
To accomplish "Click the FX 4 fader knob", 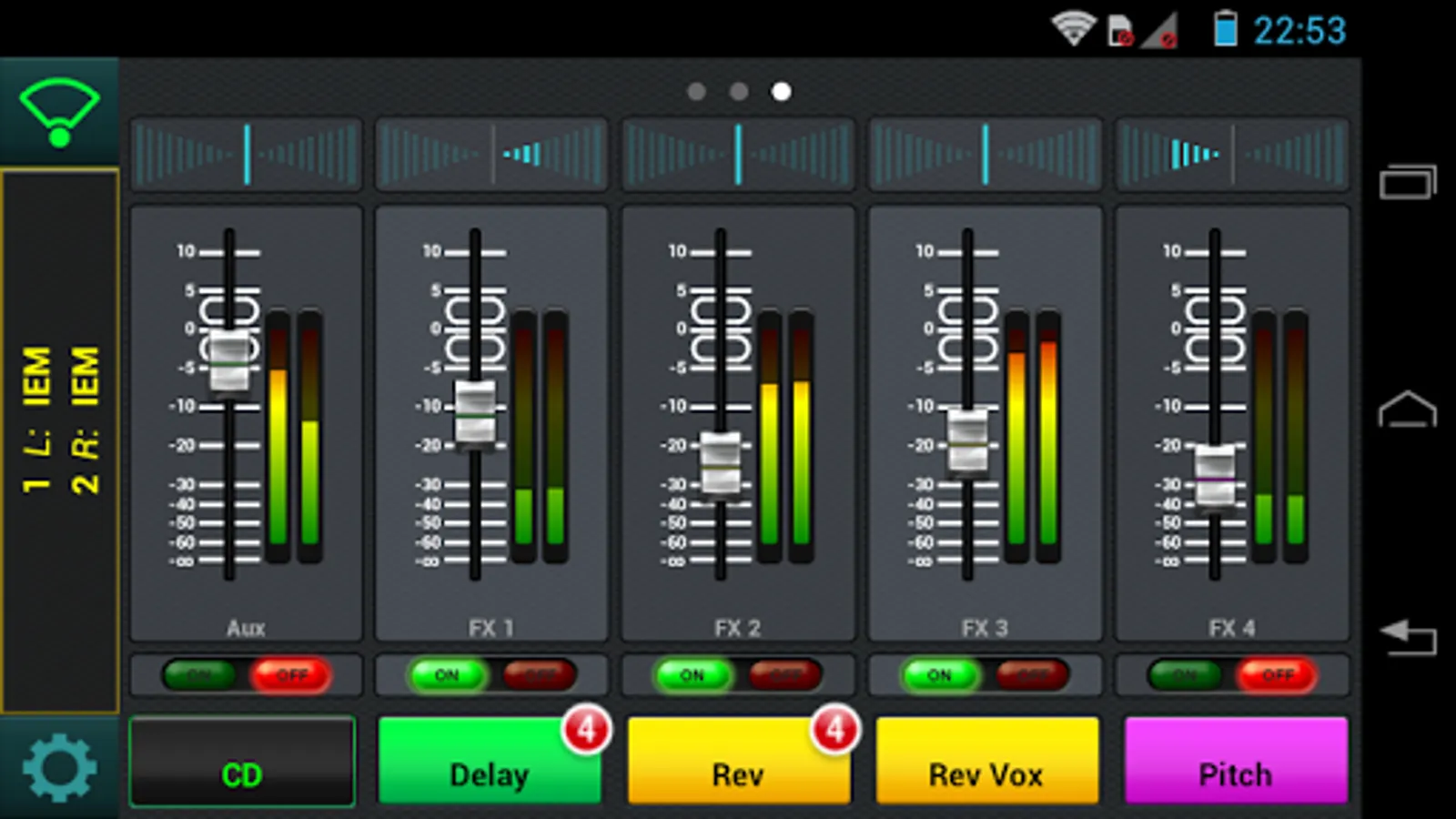I will (1215, 476).
